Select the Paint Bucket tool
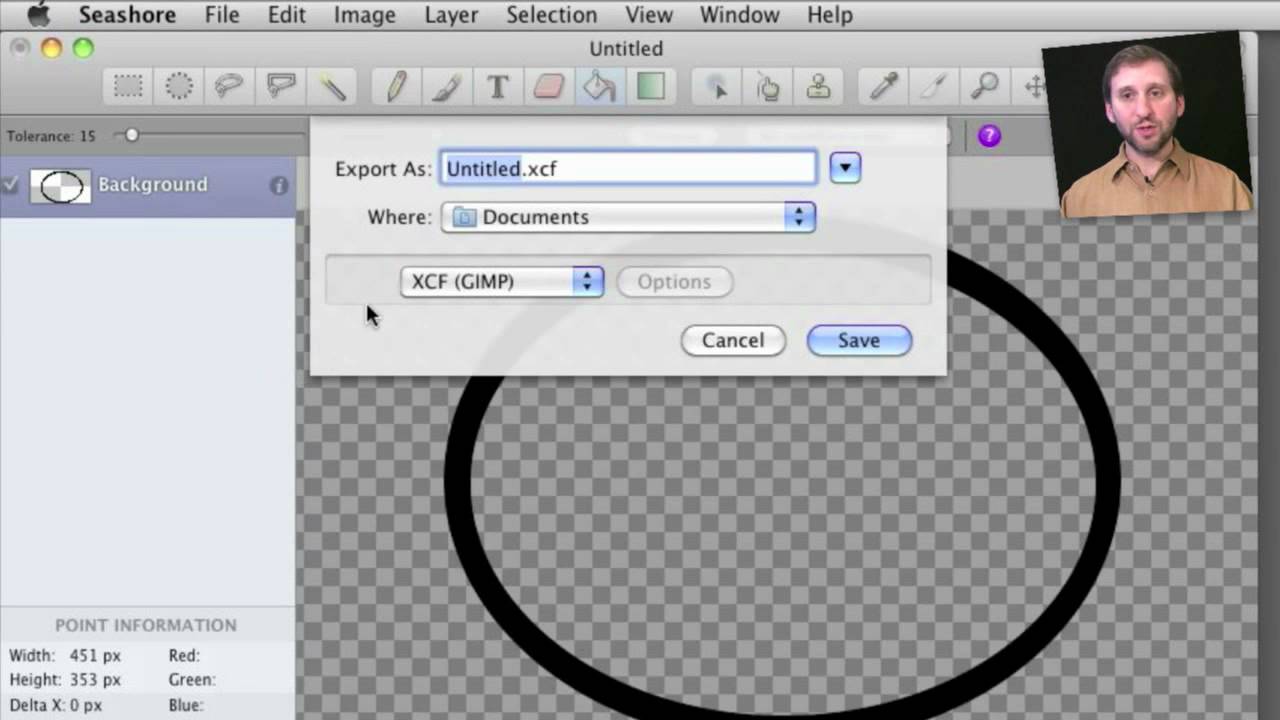 point(599,87)
